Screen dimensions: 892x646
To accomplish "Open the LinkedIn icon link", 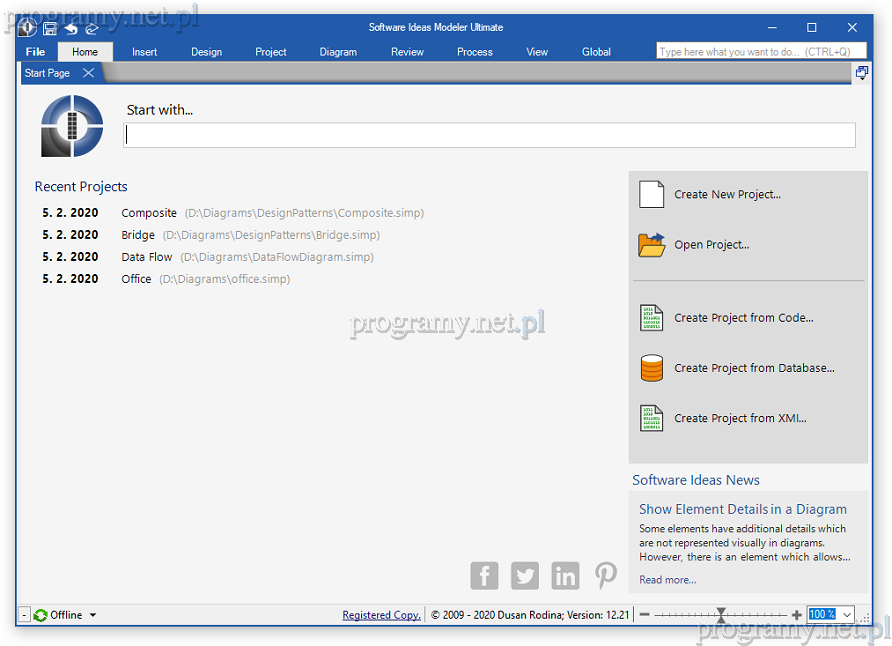I will point(565,575).
